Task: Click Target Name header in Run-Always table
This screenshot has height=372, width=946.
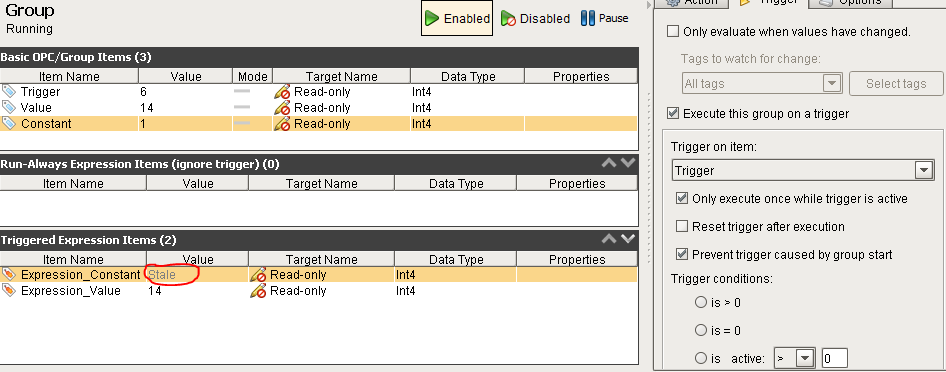Action: (322, 183)
